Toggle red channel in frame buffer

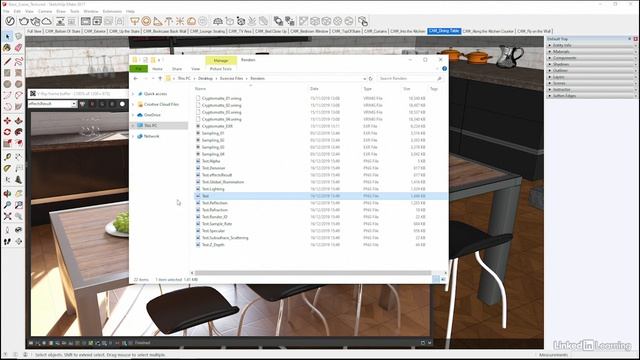(x=92, y=104)
